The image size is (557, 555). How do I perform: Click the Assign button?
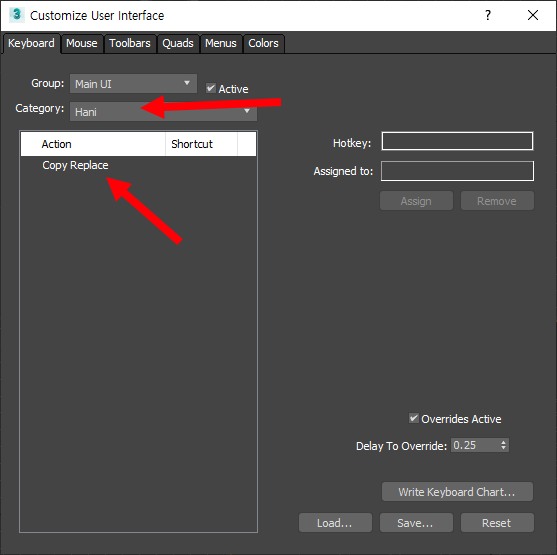pos(416,201)
